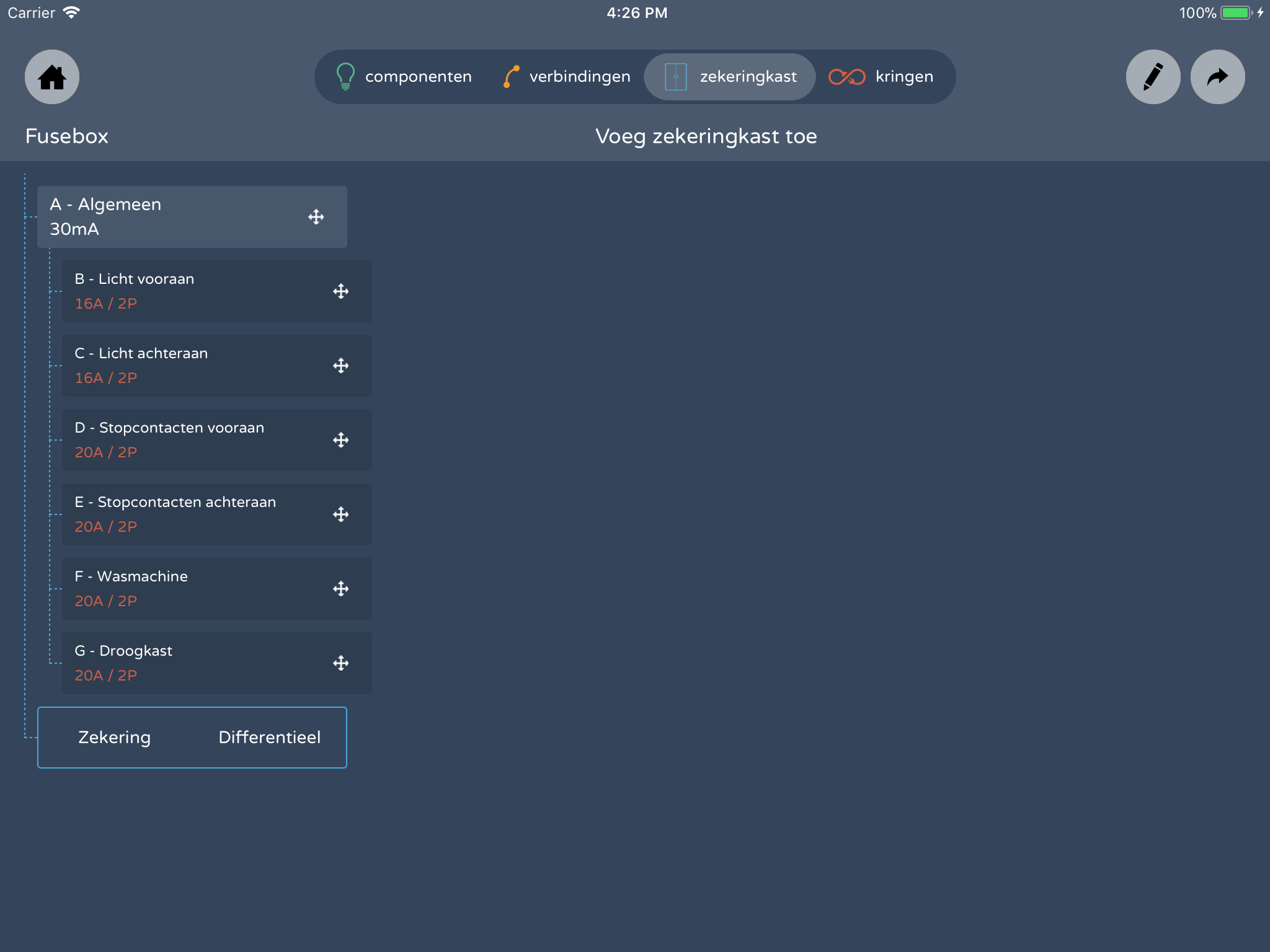The height and width of the screenshot is (952, 1270).
Task: Tap move handle for B - Licht vooraan
Action: click(341, 291)
